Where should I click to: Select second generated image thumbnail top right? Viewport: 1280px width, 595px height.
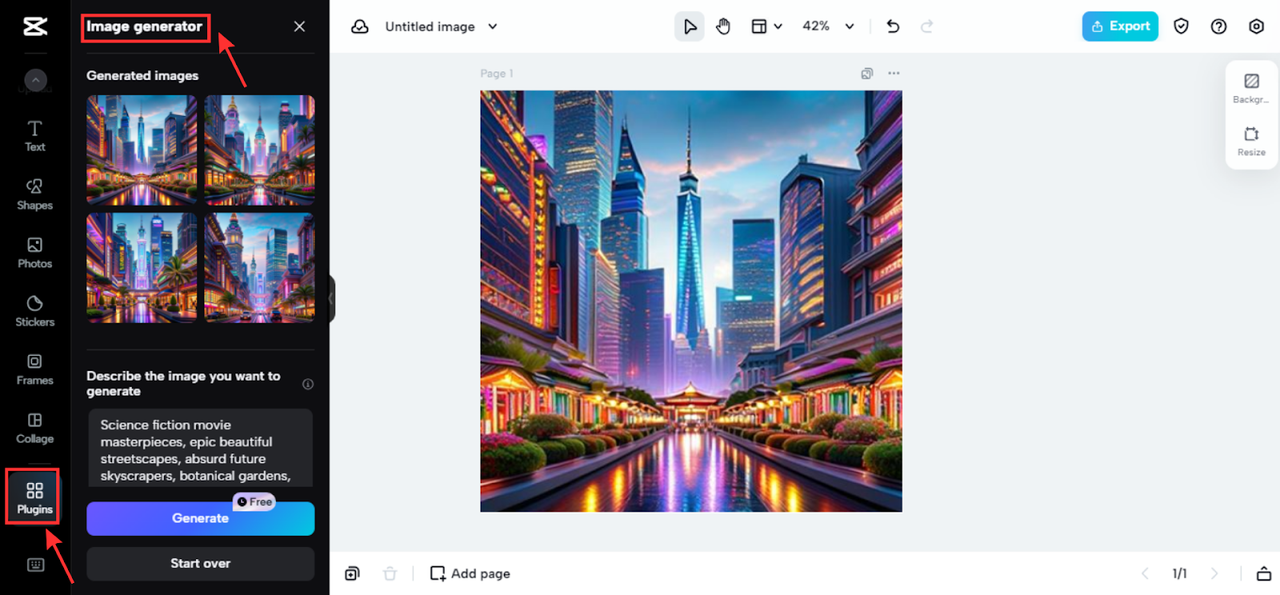click(260, 150)
